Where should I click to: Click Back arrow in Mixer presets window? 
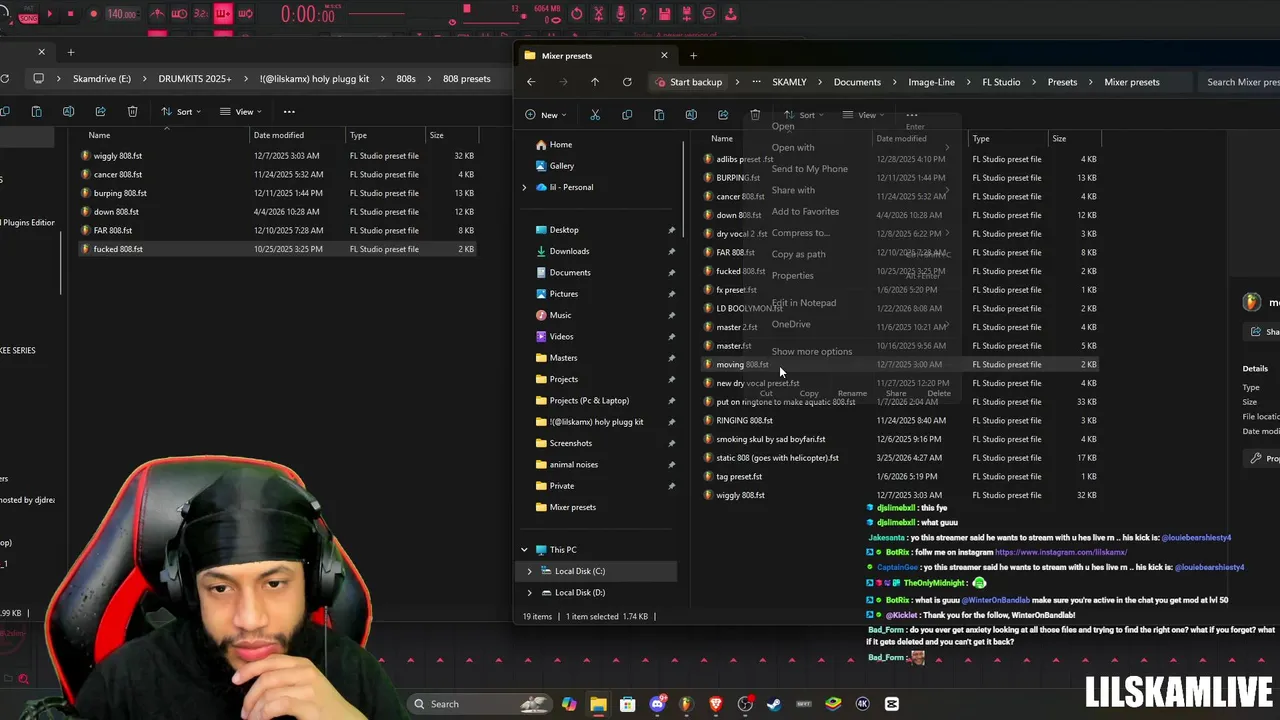pyautogui.click(x=531, y=82)
